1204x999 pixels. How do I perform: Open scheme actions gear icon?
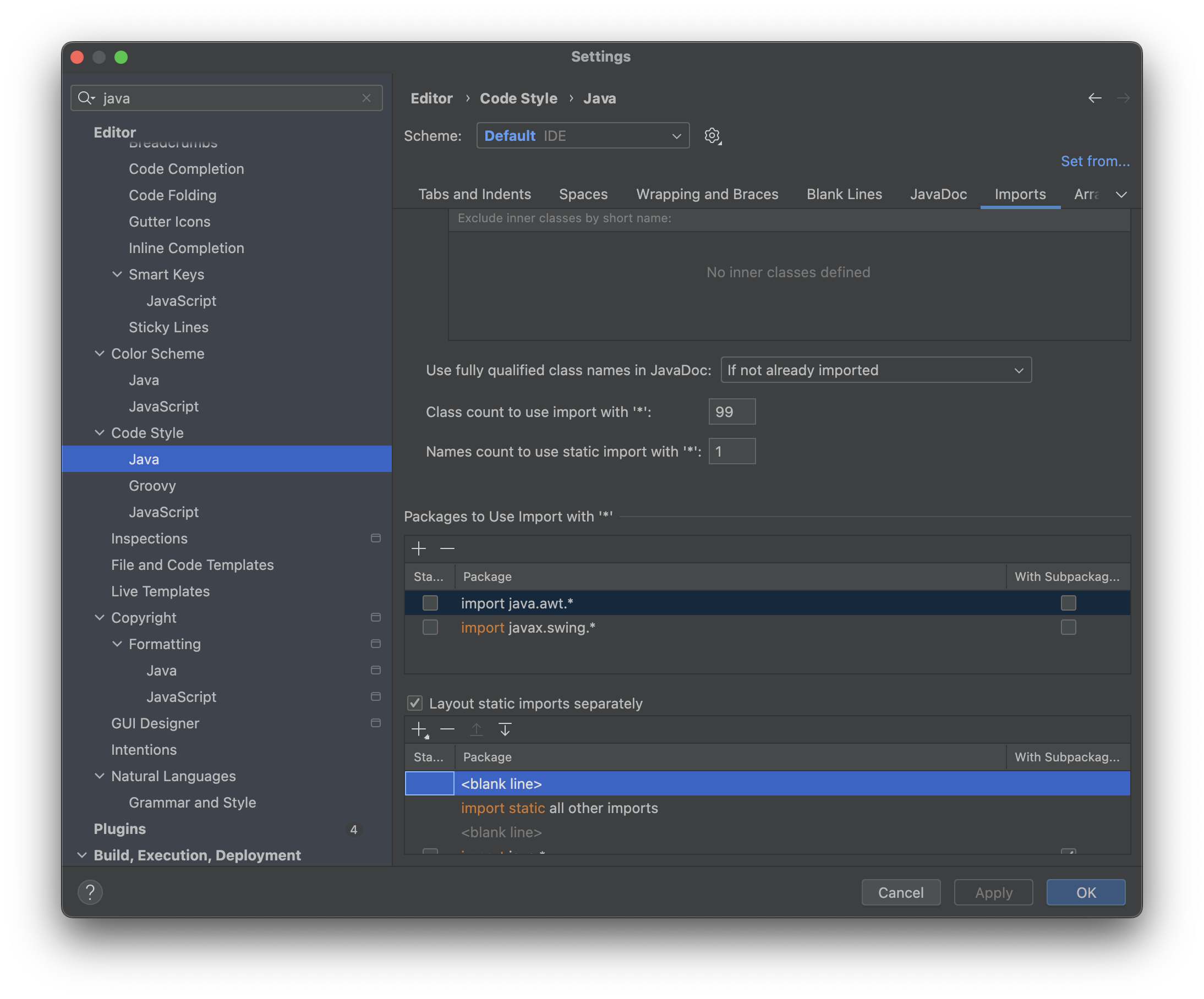(x=712, y=136)
